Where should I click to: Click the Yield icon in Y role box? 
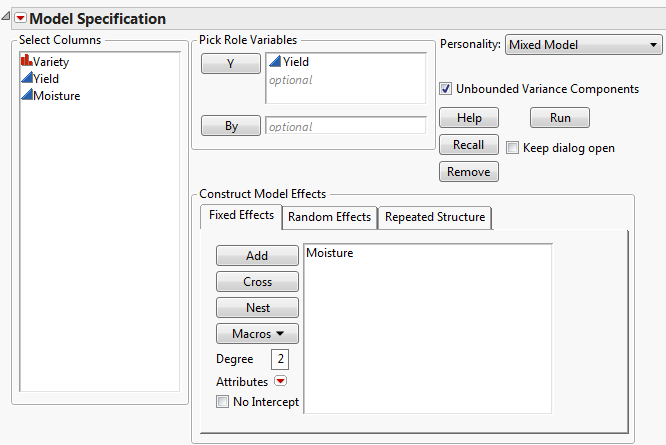275,62
